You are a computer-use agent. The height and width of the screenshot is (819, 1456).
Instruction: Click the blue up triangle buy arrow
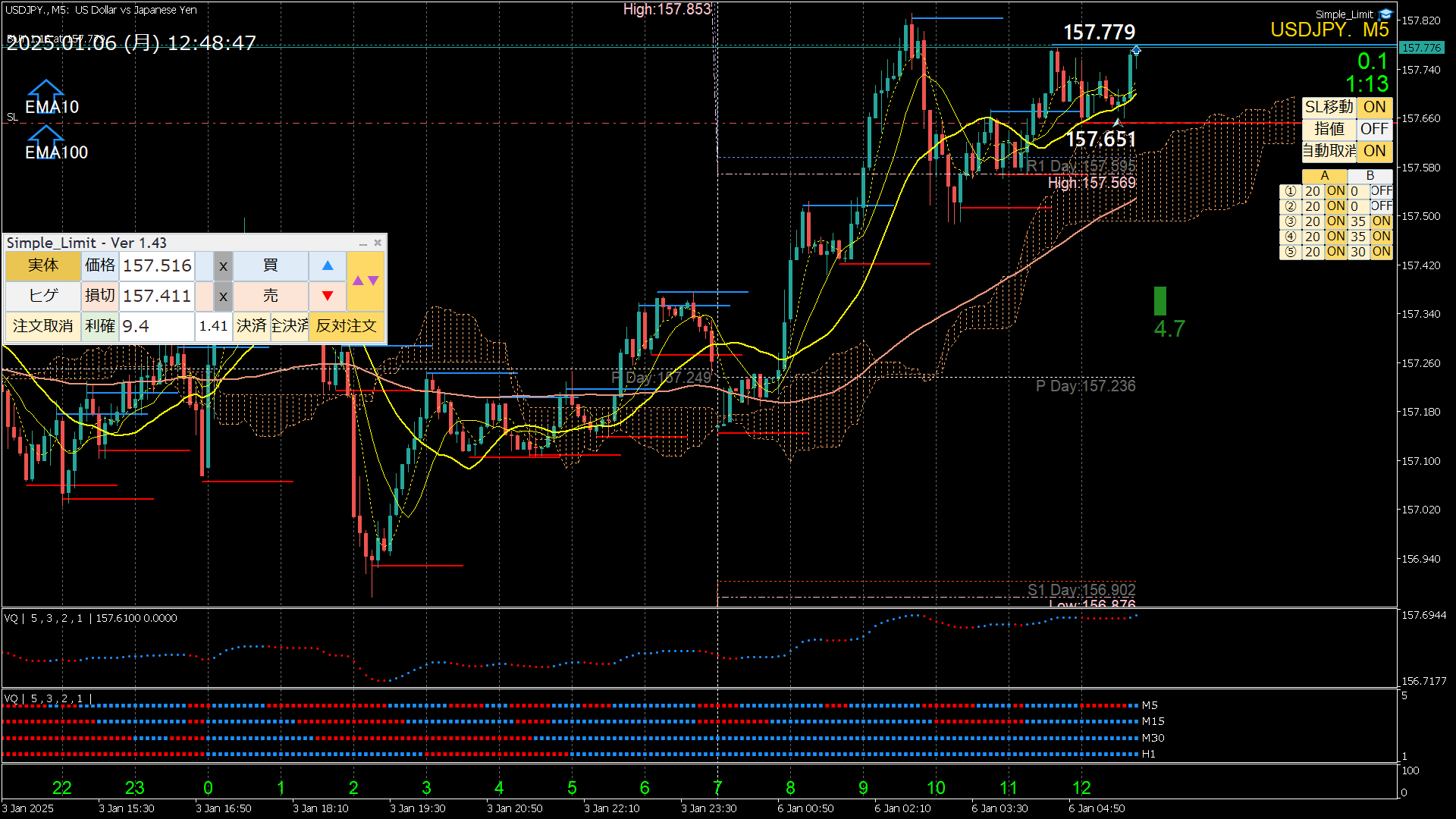click(x=328, y=266)
